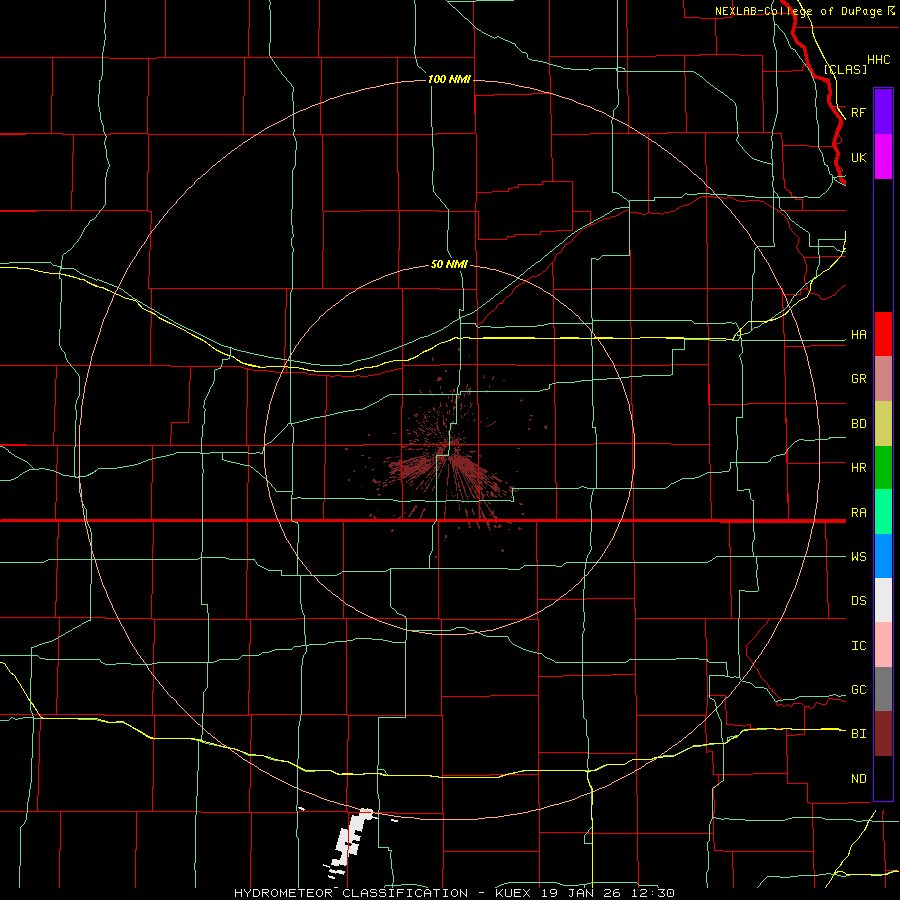Click the UK magenta legend swatch
The height and width of the screenshot is (900, 900).
tap(883, 157)
